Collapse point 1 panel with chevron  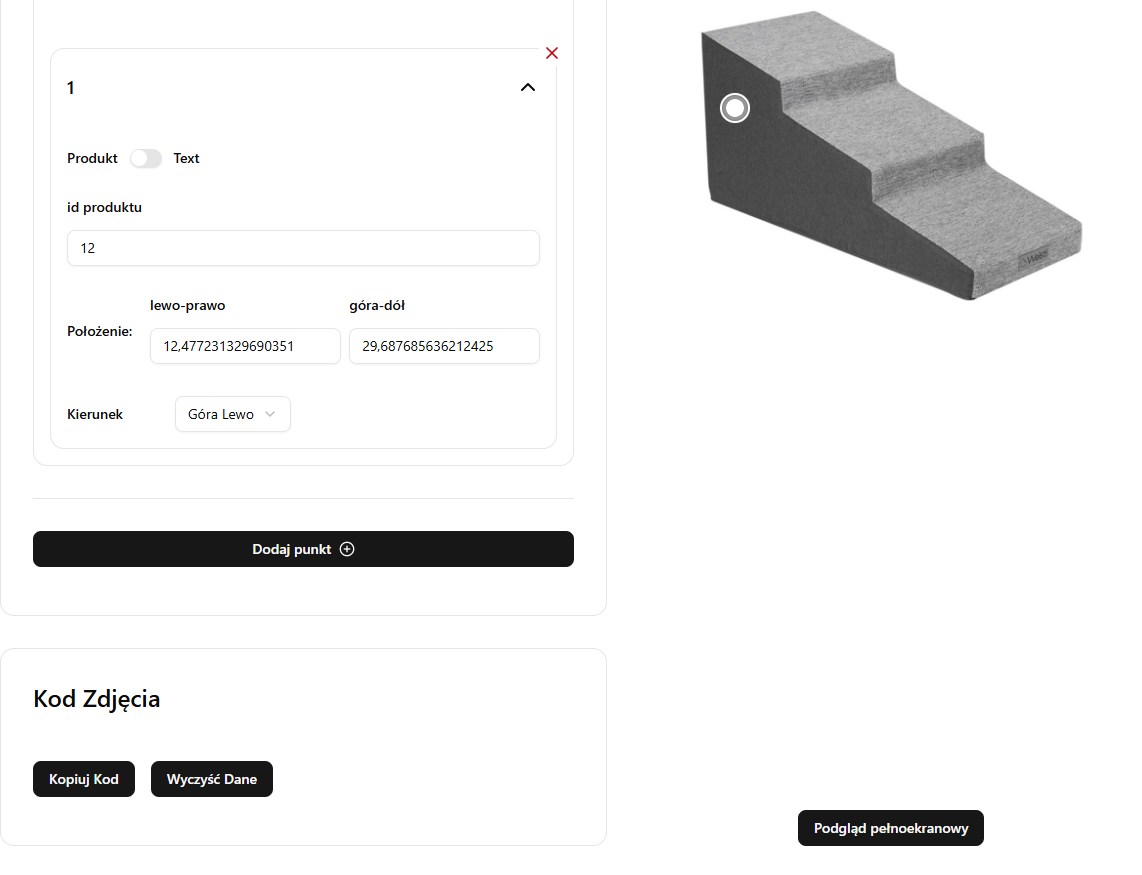[x=528, y=87]
